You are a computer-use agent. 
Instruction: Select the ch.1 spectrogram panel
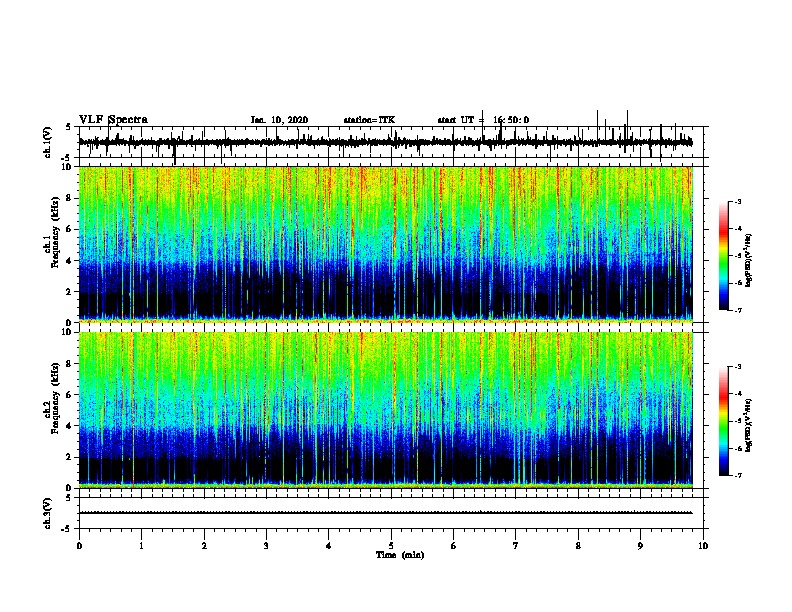pos(385,244)
